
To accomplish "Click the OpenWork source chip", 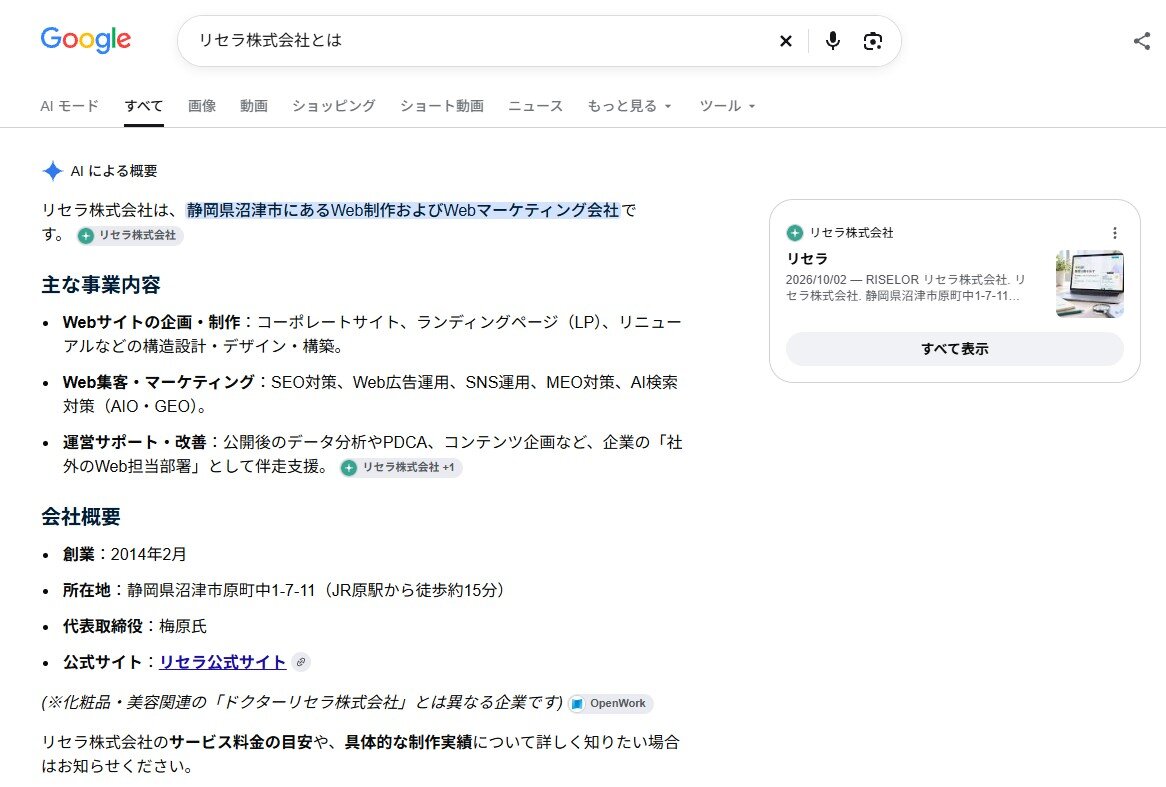I will pyautogui.click(x=610, y=704).
